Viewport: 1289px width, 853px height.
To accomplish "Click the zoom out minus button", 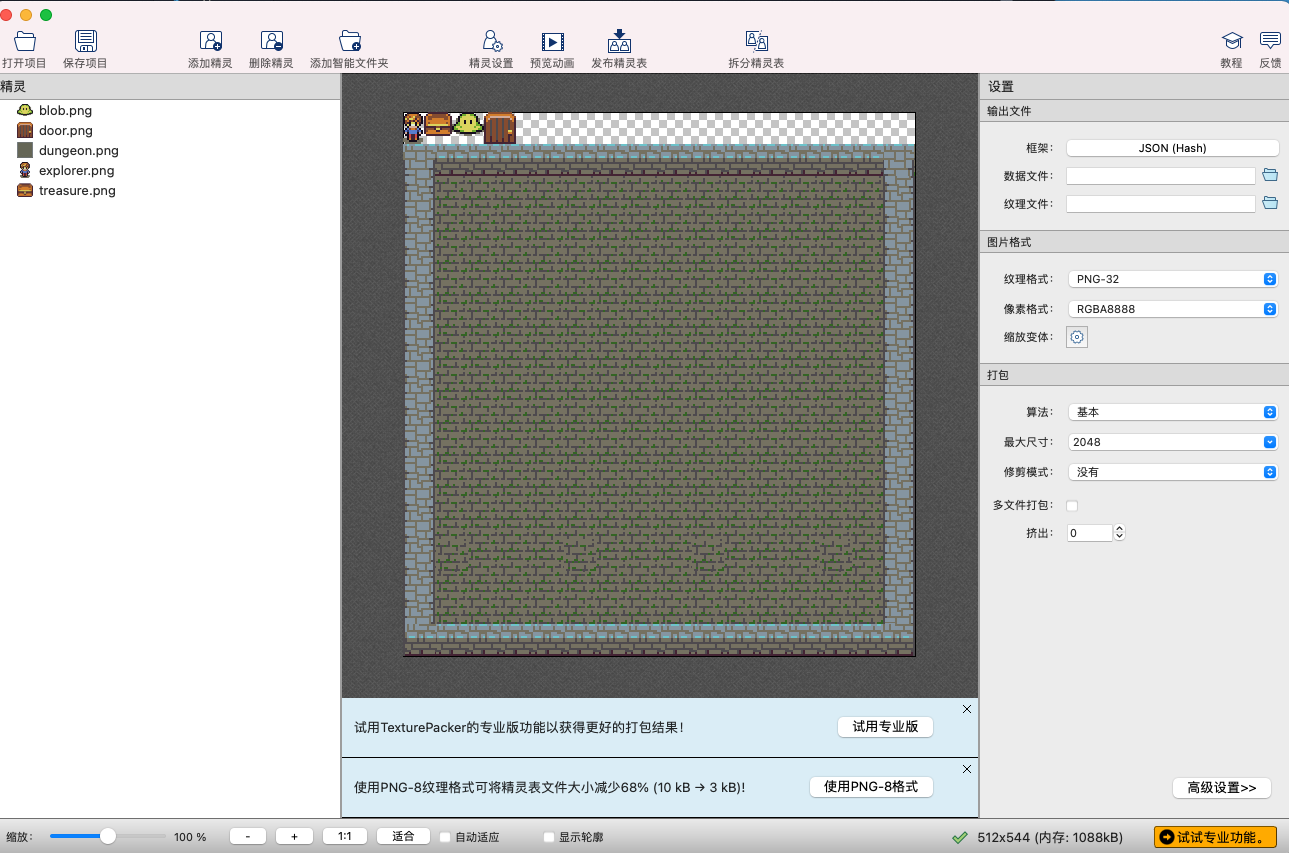I will tap(248, 837).
